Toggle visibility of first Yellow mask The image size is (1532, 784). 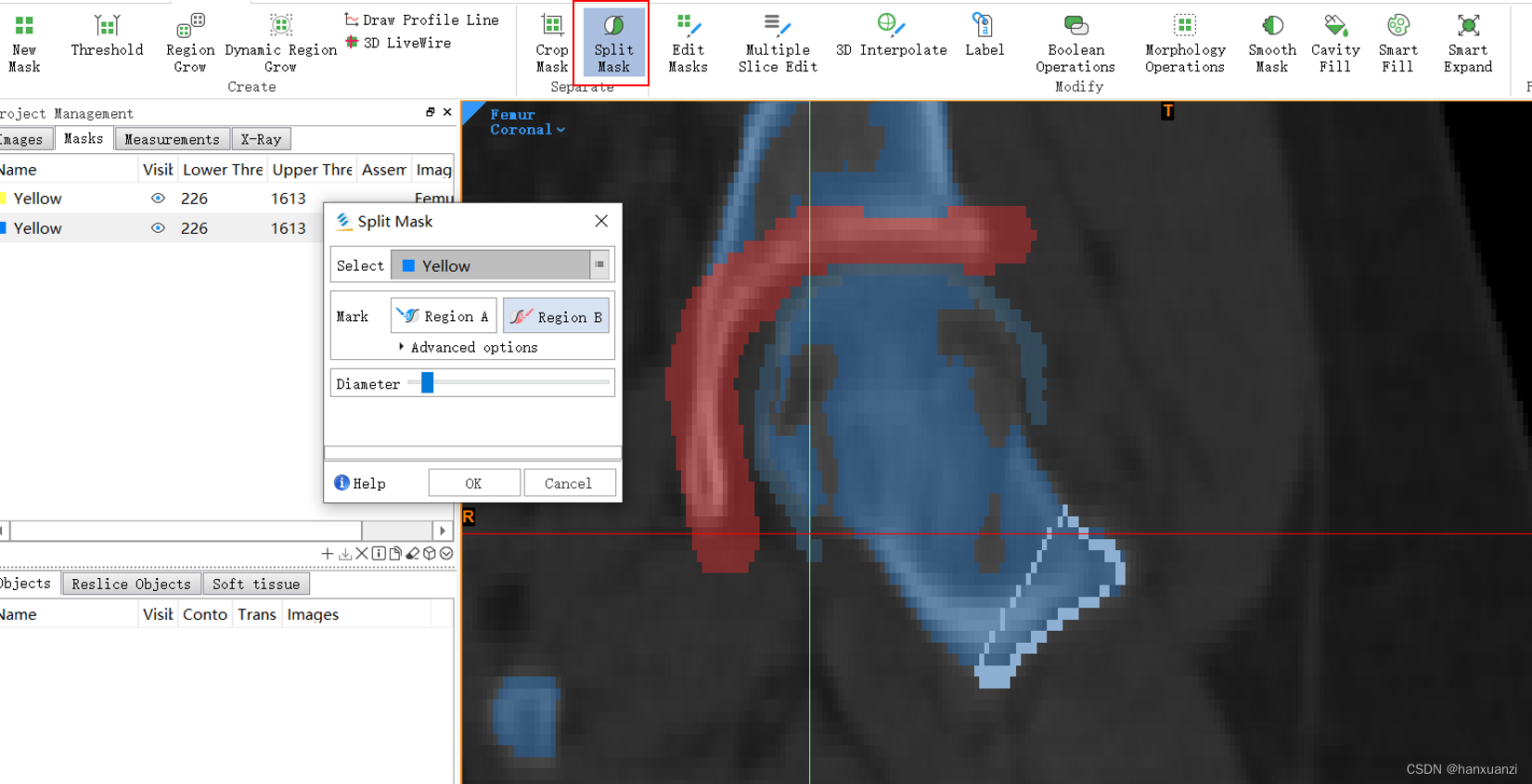158,199
